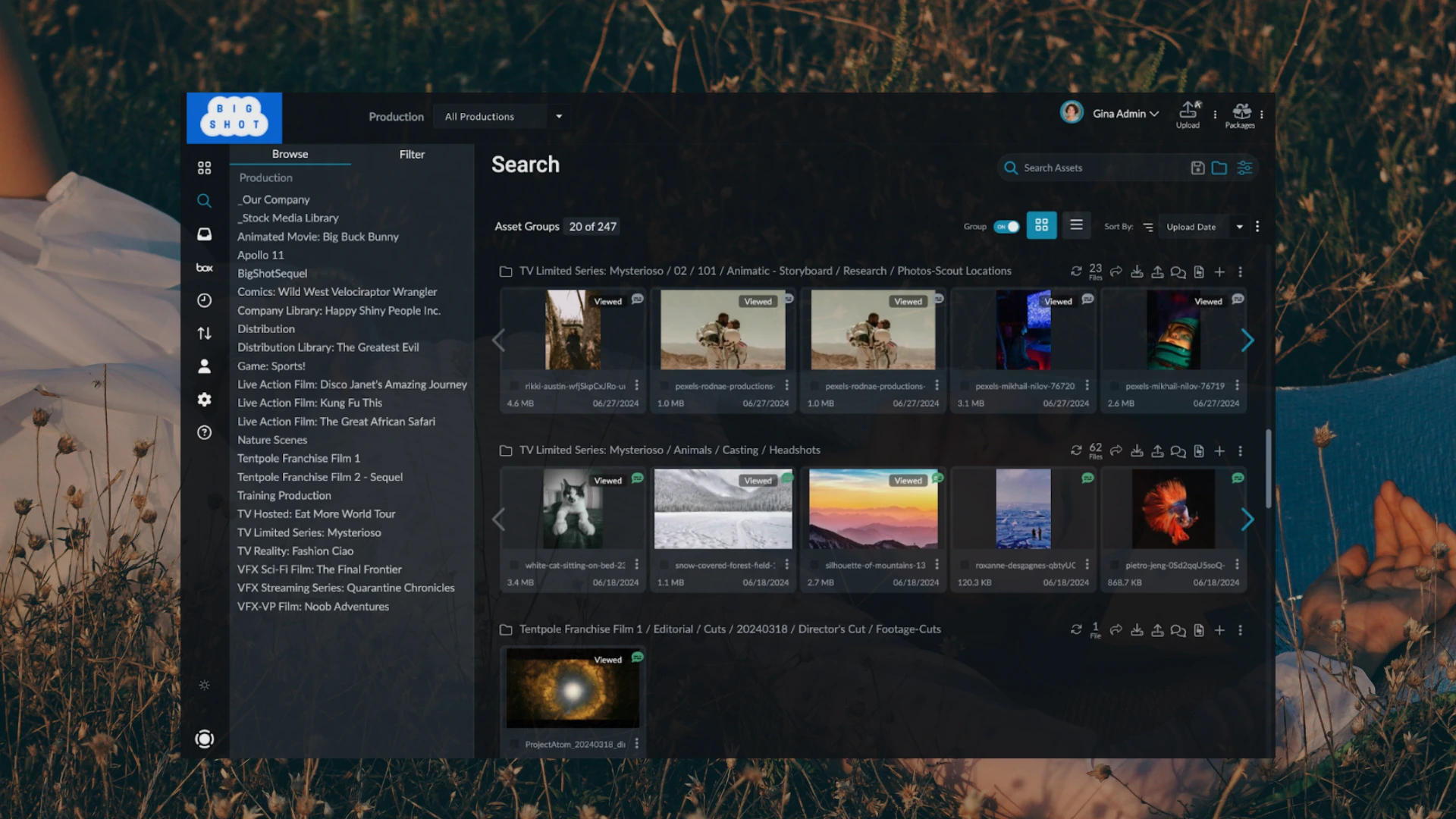Select the Box integration icon in the sidebar
Screen dimensions: 1456x819
(x=204, y=267)
